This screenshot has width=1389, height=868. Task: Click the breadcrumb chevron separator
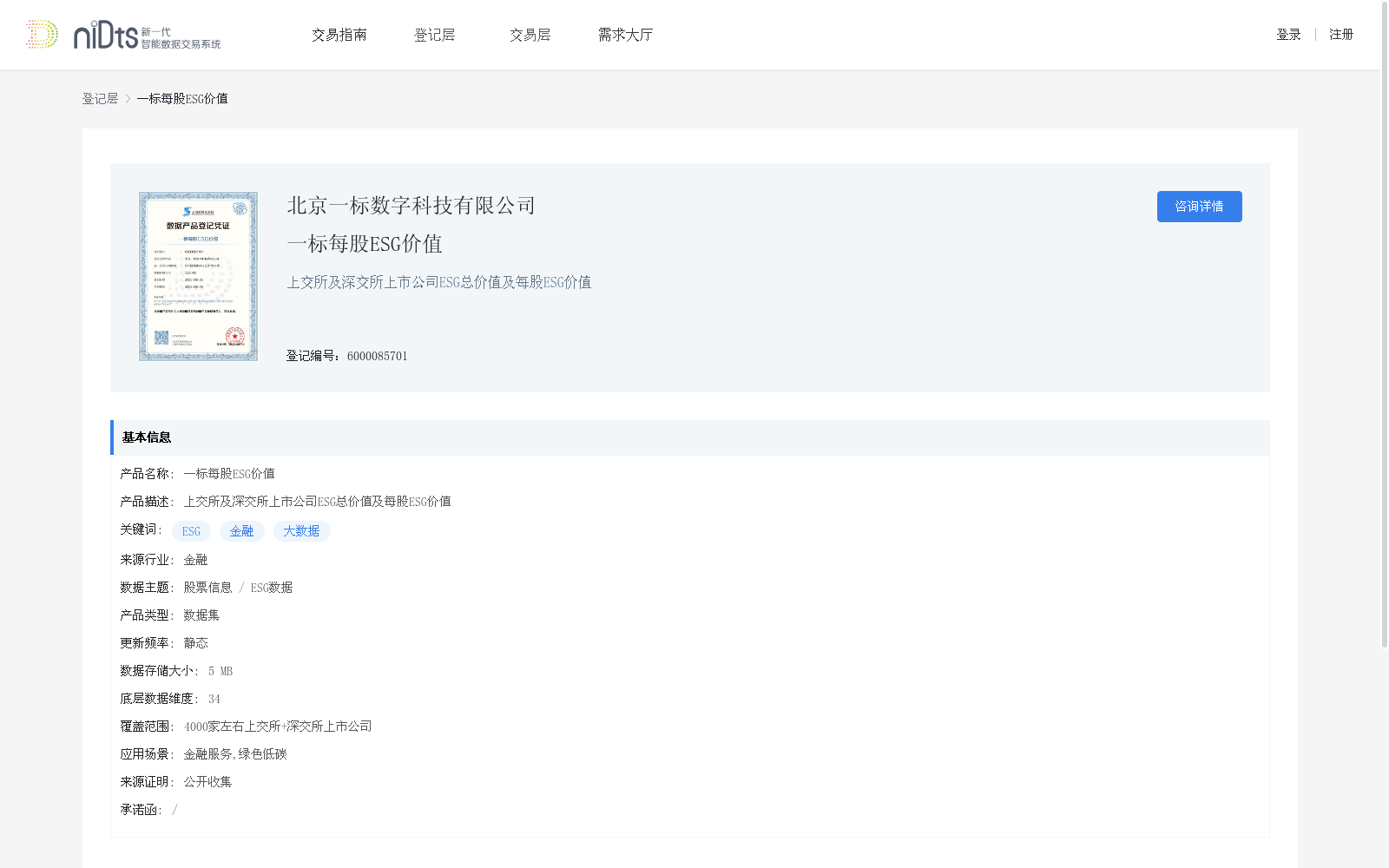pos(128,99)
